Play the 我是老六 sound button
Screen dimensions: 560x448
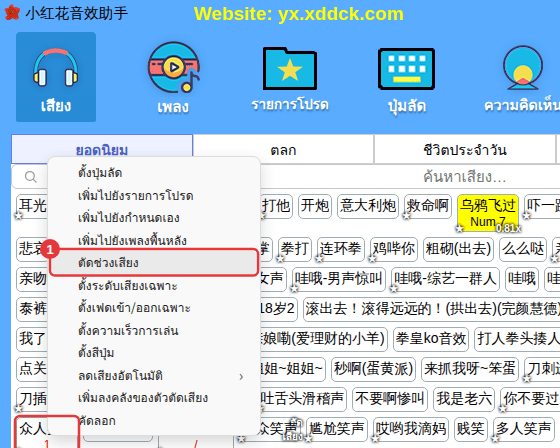(464, 399)
